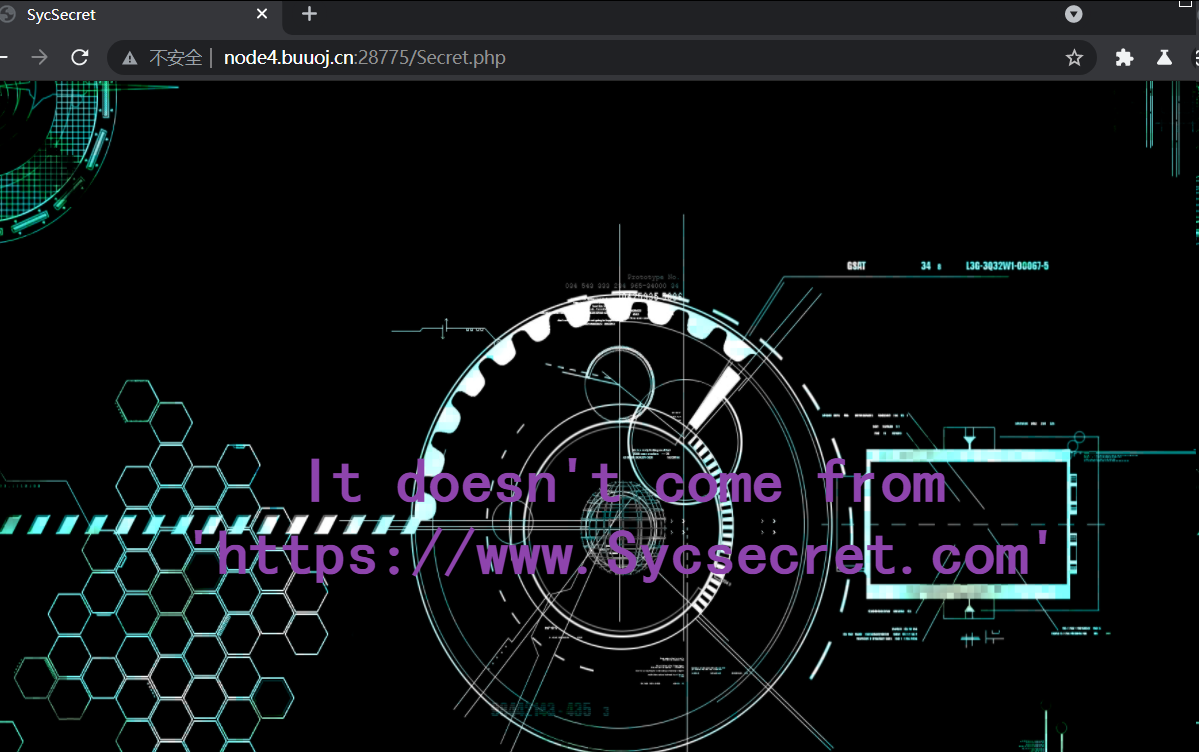The width and height of the screenshot is (1199, 752).
Task: Click the 'https://www.Sycsecret.com' text
Action: coord(621,555)
